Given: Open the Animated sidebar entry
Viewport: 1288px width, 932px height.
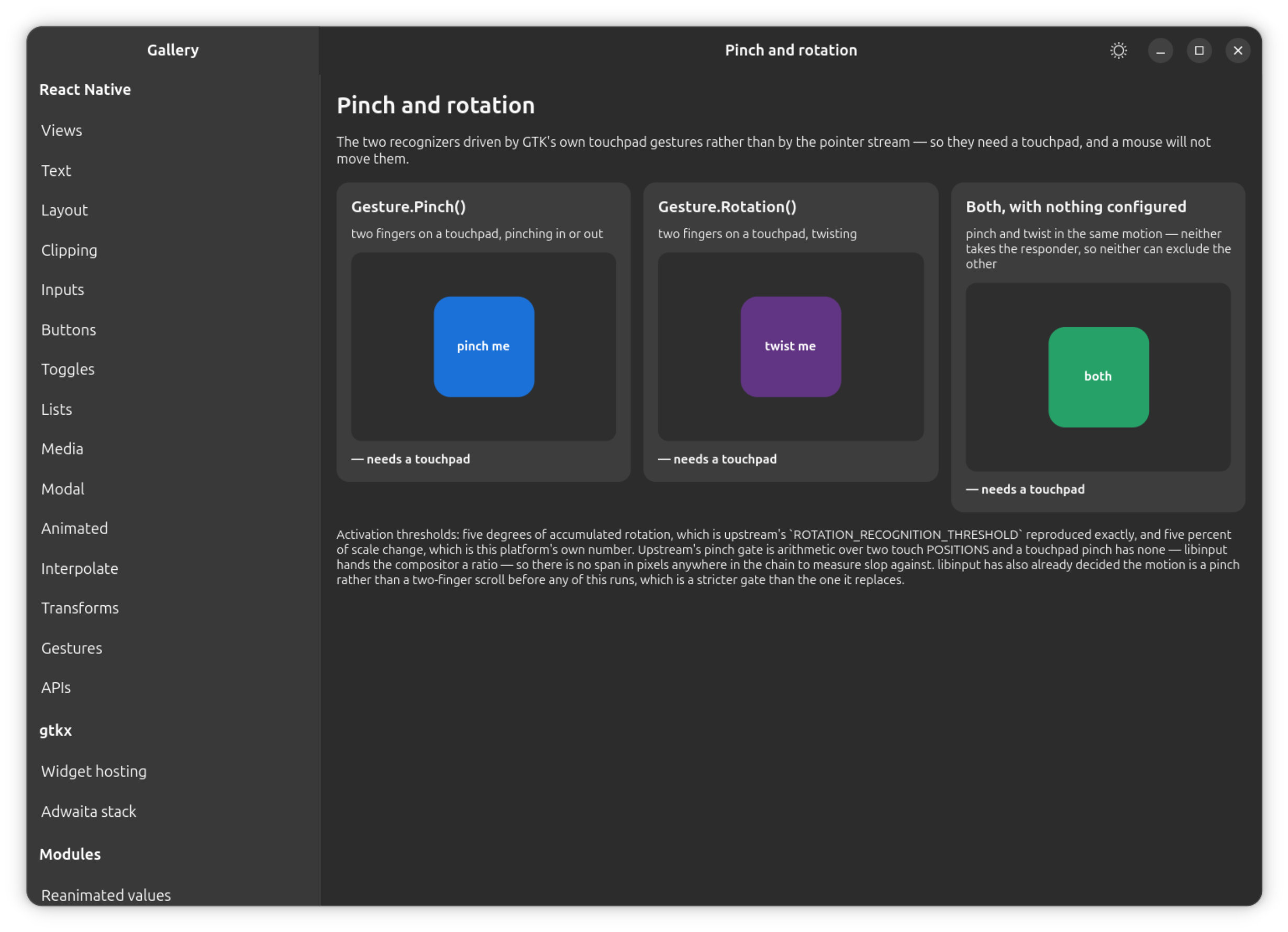Looking at the screenshot, I should tap(173, 528).
